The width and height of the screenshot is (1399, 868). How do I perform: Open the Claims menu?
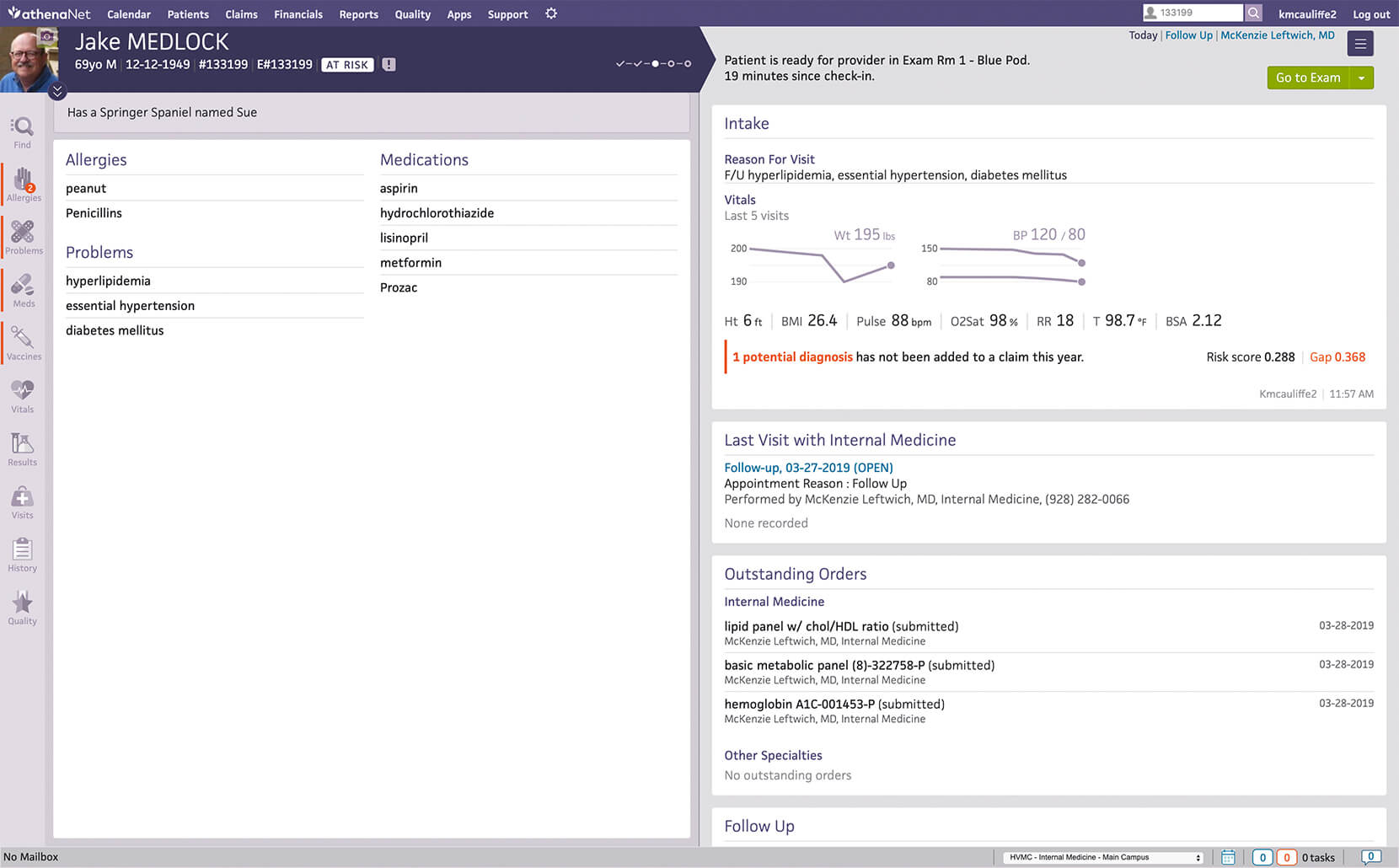tap(241, 14)
